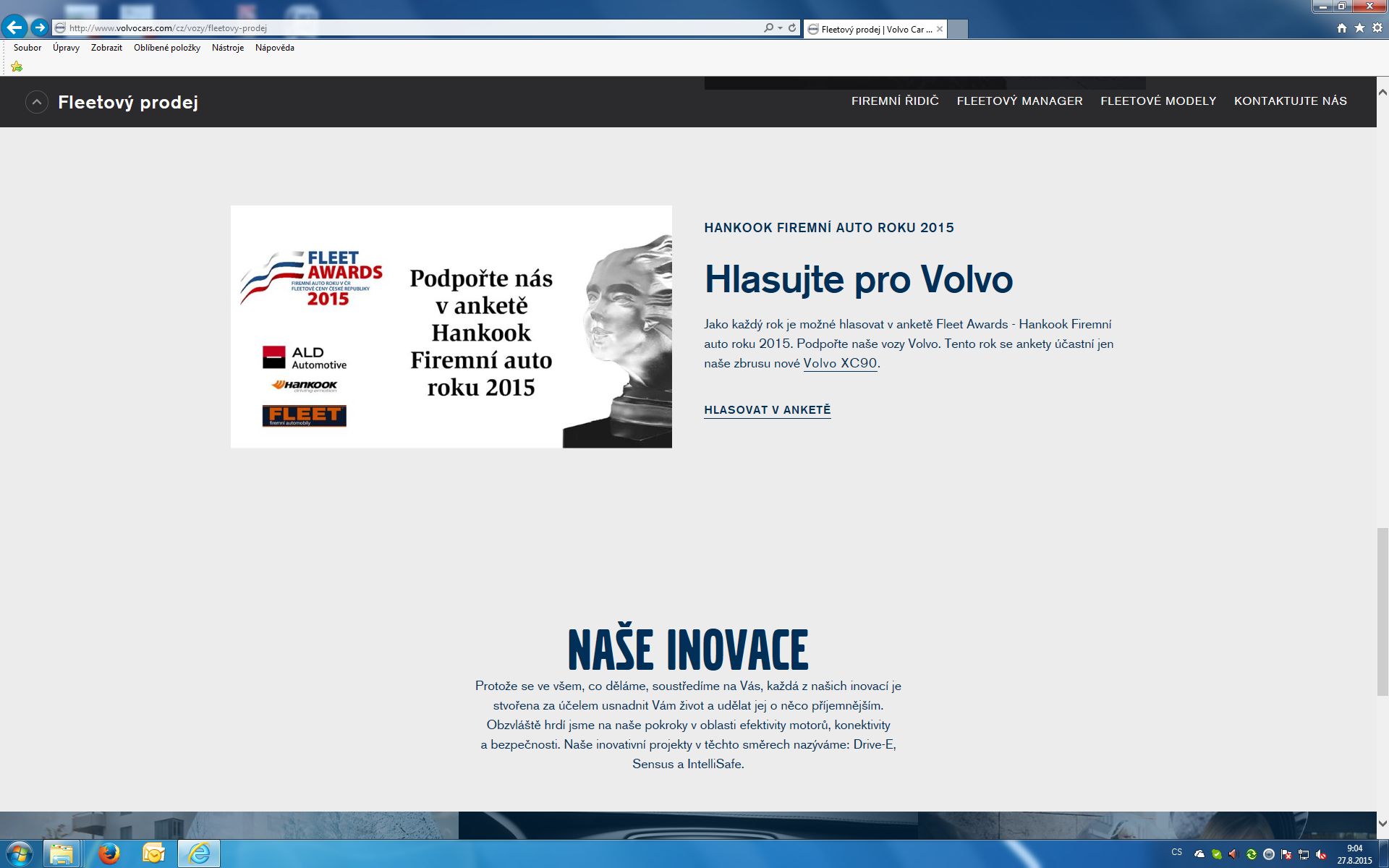This screenshot has width=1389, height=868.
Task: Open the OneDrive cloud tray icon
Action: click(1199, 854)
